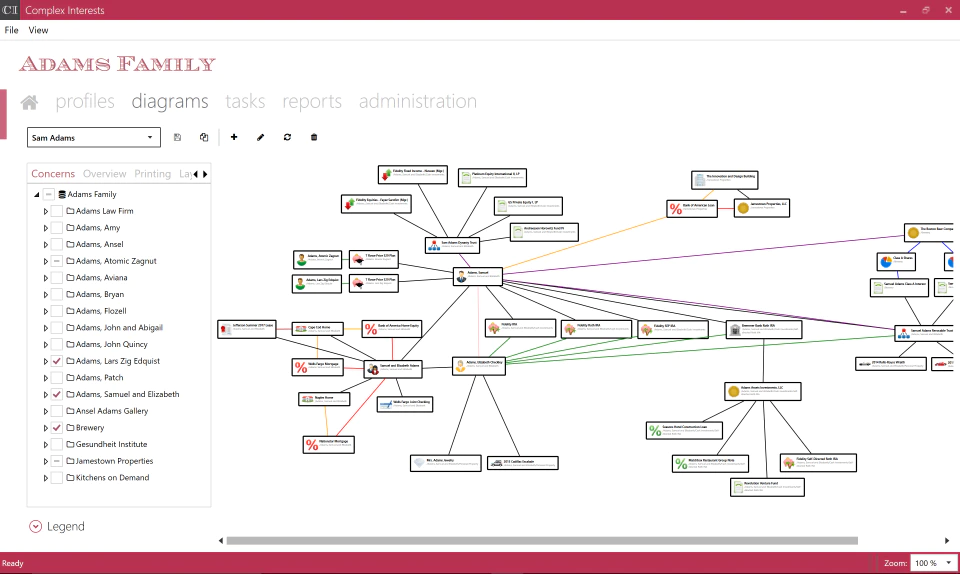Add a new diagram with the plus icon
This screenshot has height=574, width=960.
(234, 137)
